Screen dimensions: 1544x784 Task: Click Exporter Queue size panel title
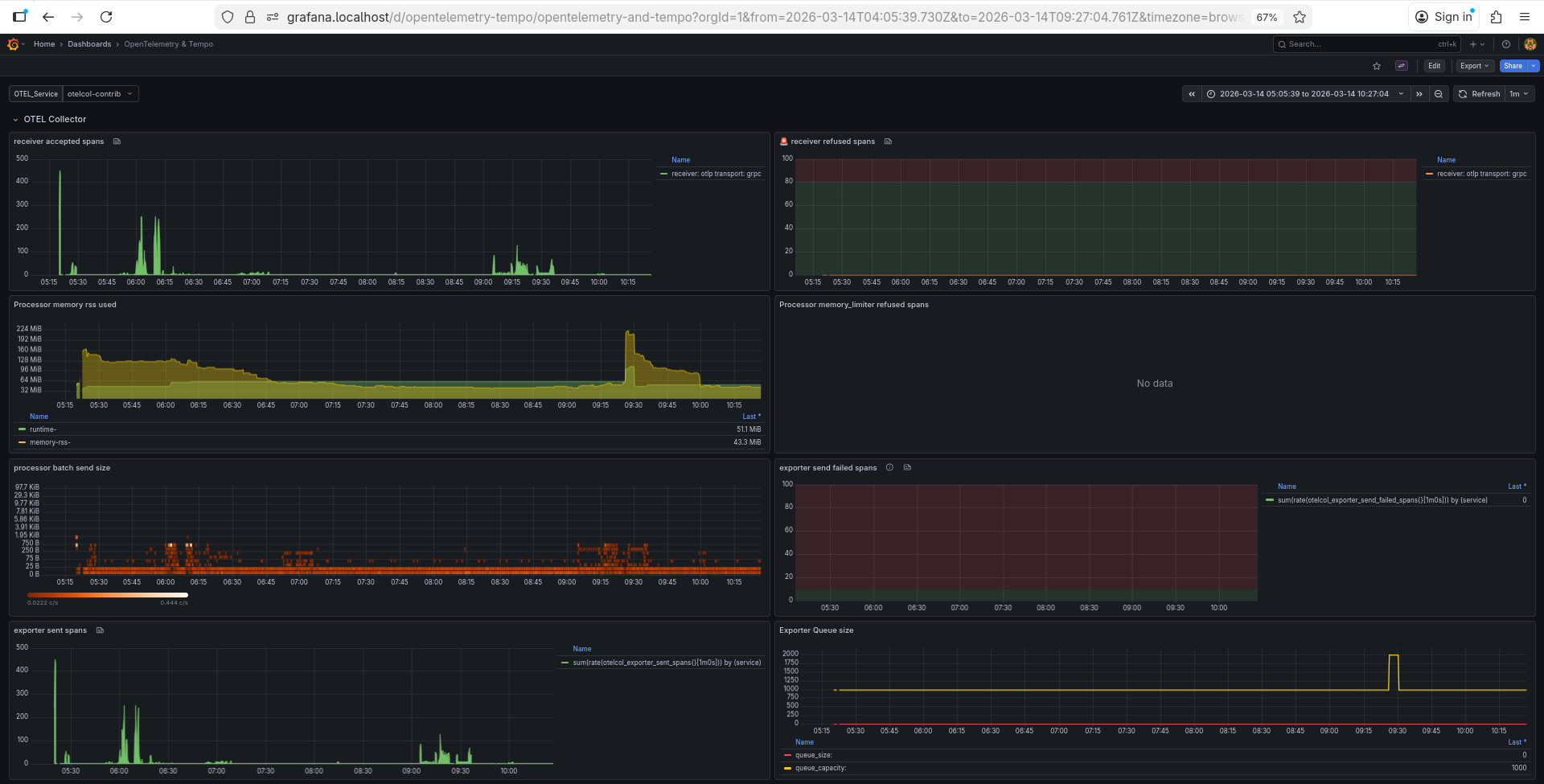(816, 630)
